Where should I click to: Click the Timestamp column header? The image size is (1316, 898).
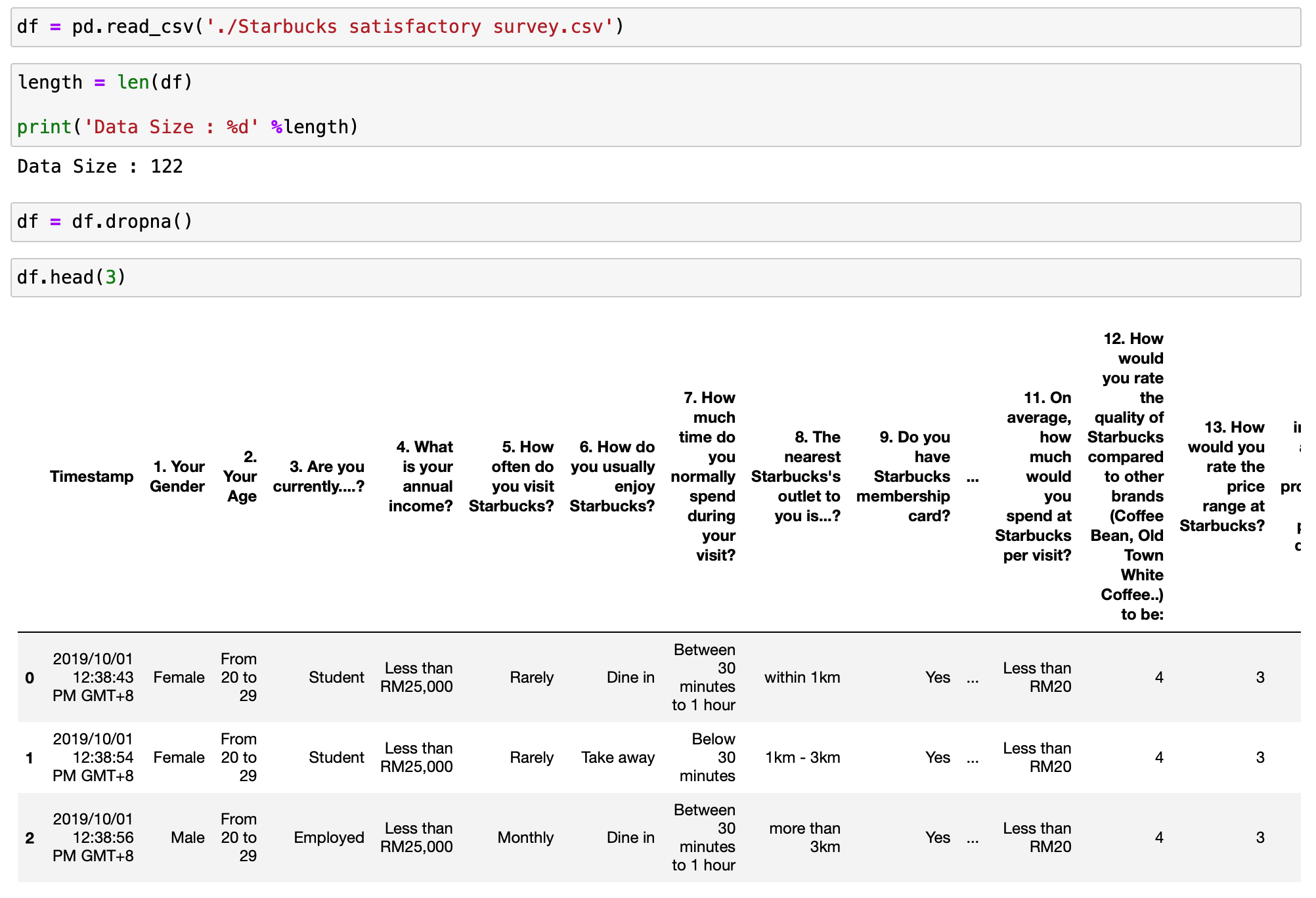91,477
